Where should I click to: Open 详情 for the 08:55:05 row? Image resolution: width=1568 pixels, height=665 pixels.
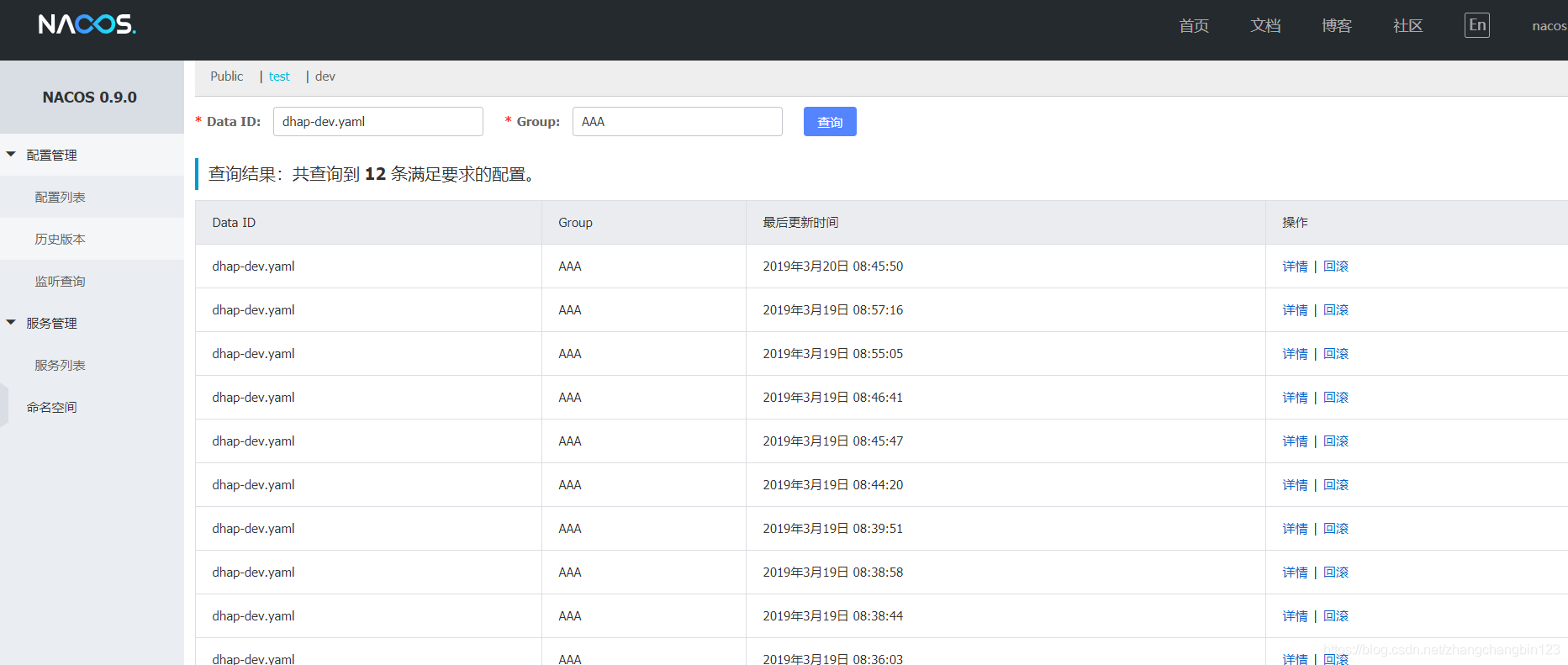coord(1295,354)
